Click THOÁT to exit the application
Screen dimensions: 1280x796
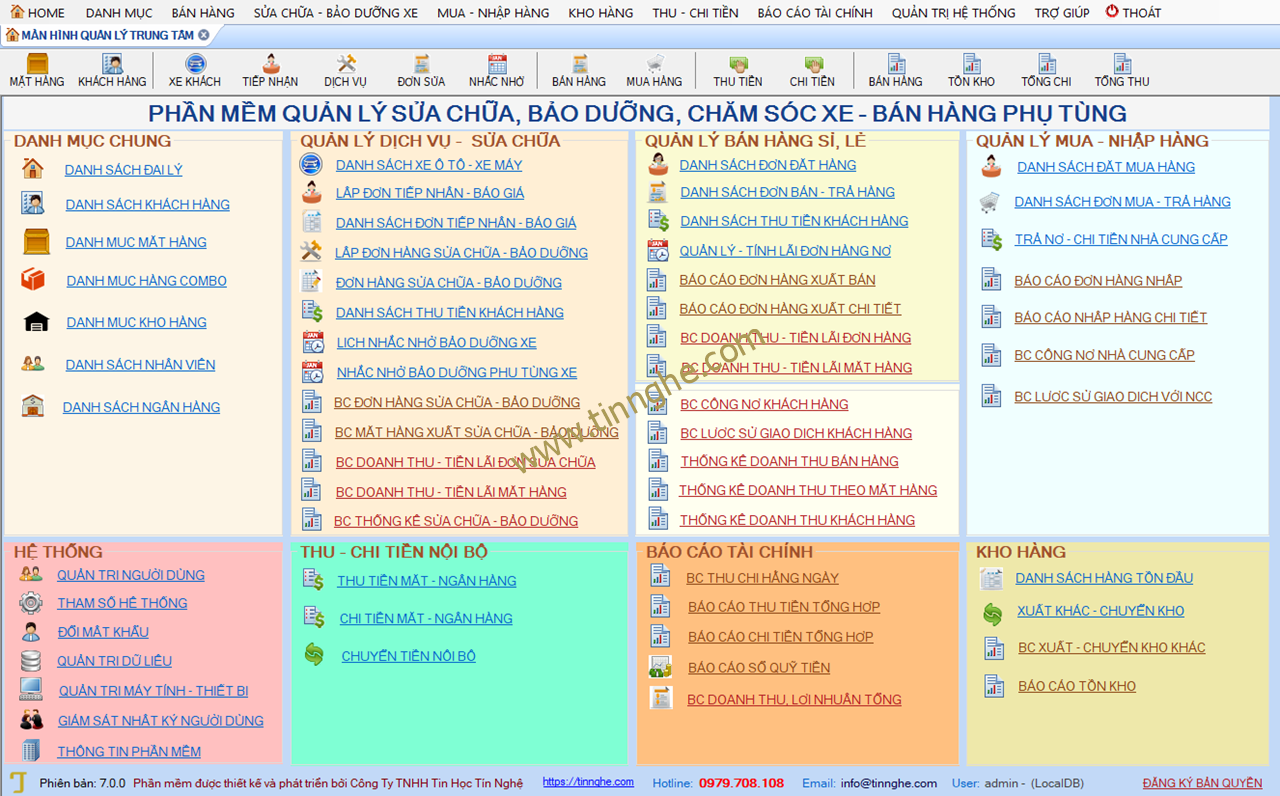1133,13
